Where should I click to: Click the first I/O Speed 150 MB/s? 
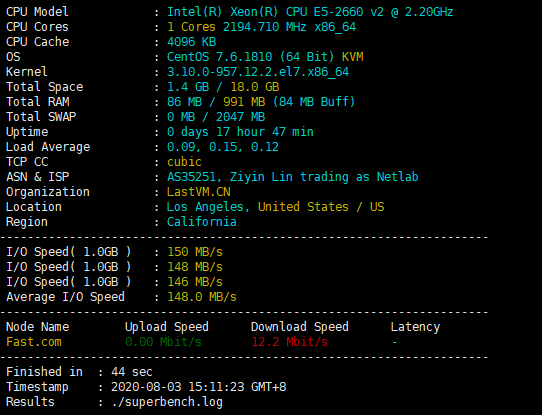(195, 252)
